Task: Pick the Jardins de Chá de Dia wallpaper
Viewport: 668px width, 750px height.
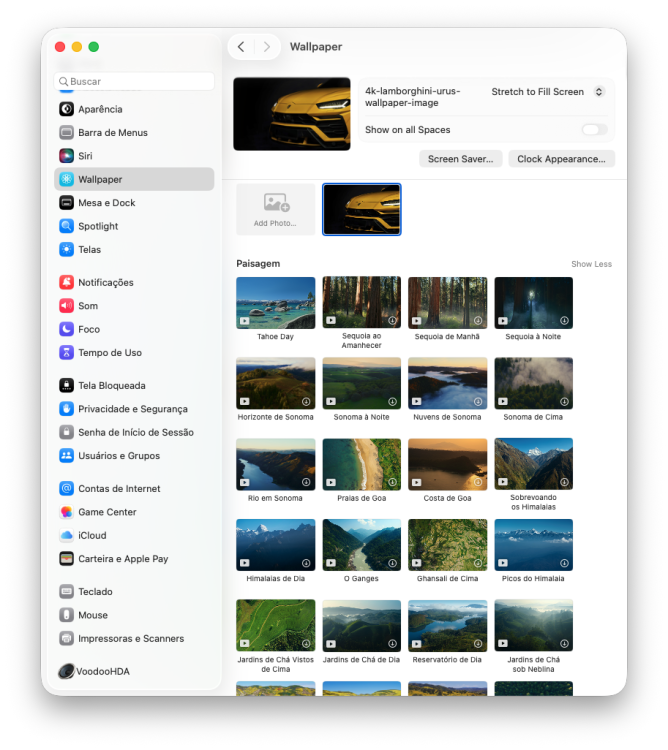Action: click(361, 626)
